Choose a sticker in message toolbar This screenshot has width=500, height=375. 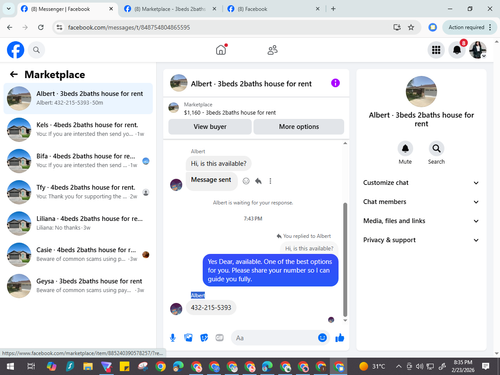204,338
